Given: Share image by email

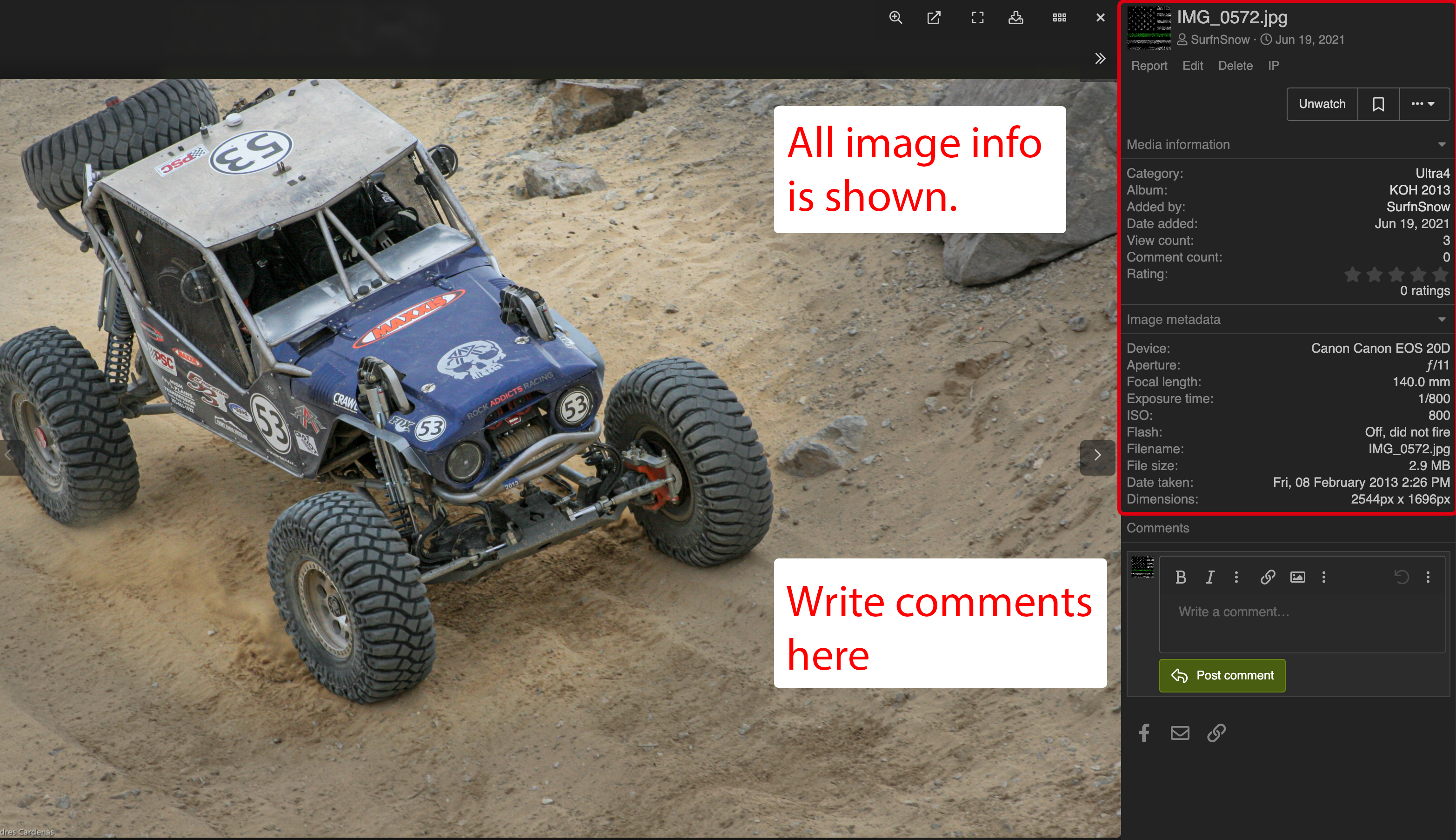Looking at the screenshot, I should click(x=1180, y=732).
